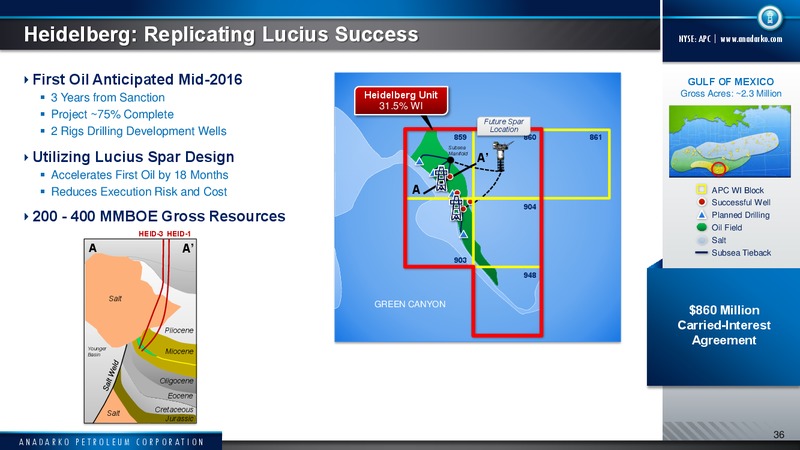Click '200 - 400 MMBOE Gross Resources' heading
The image size is (800, 450).
[x=159, y=216]
